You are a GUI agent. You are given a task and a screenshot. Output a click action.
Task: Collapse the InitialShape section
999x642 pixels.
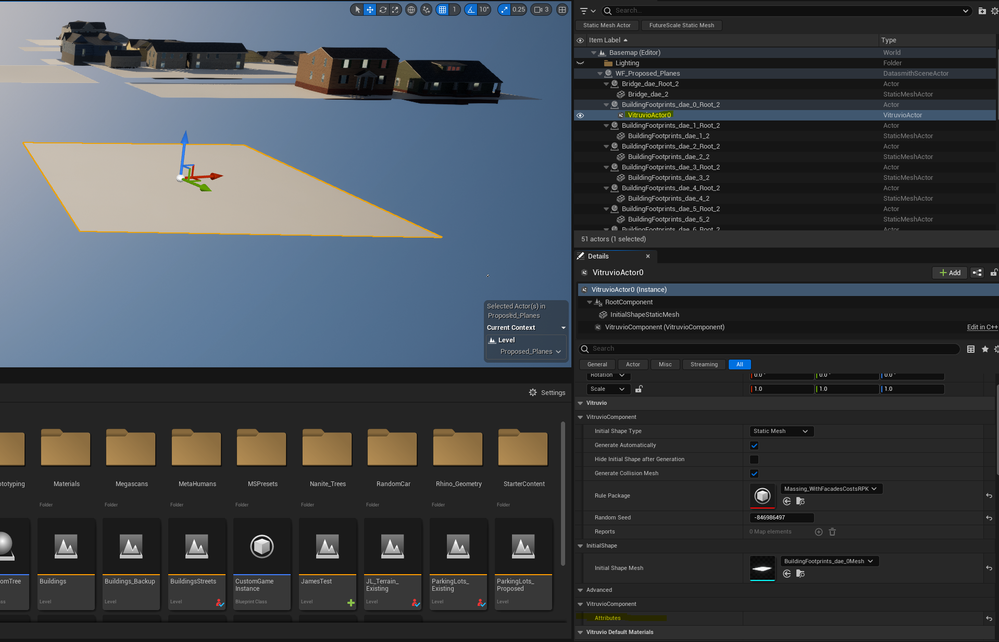pos(582,546)
